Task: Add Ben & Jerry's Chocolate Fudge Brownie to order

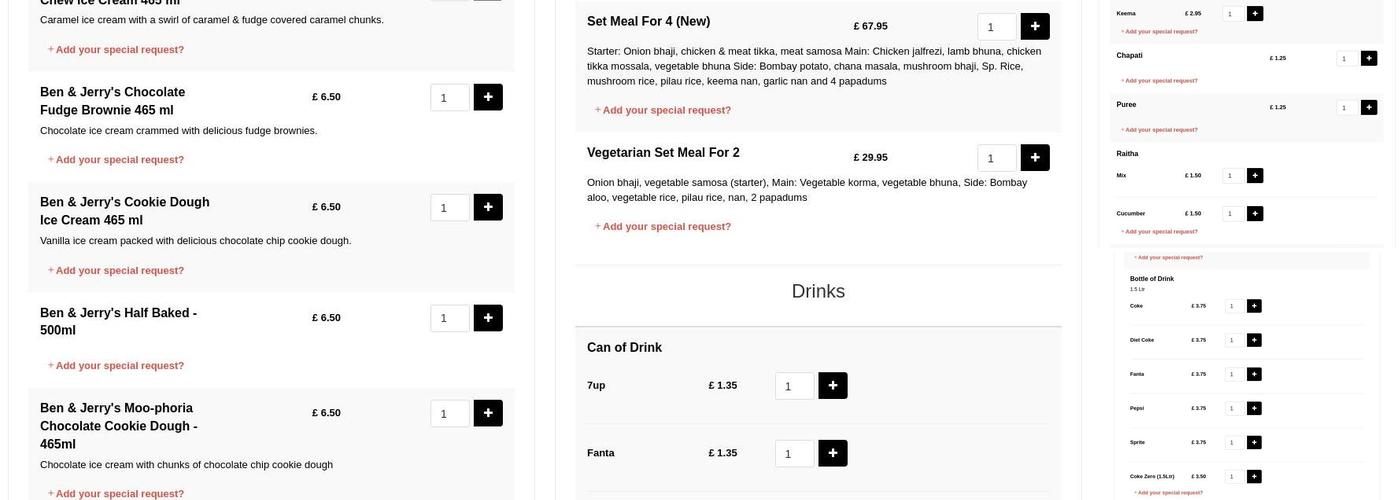Action: click(x=488, y=97)
